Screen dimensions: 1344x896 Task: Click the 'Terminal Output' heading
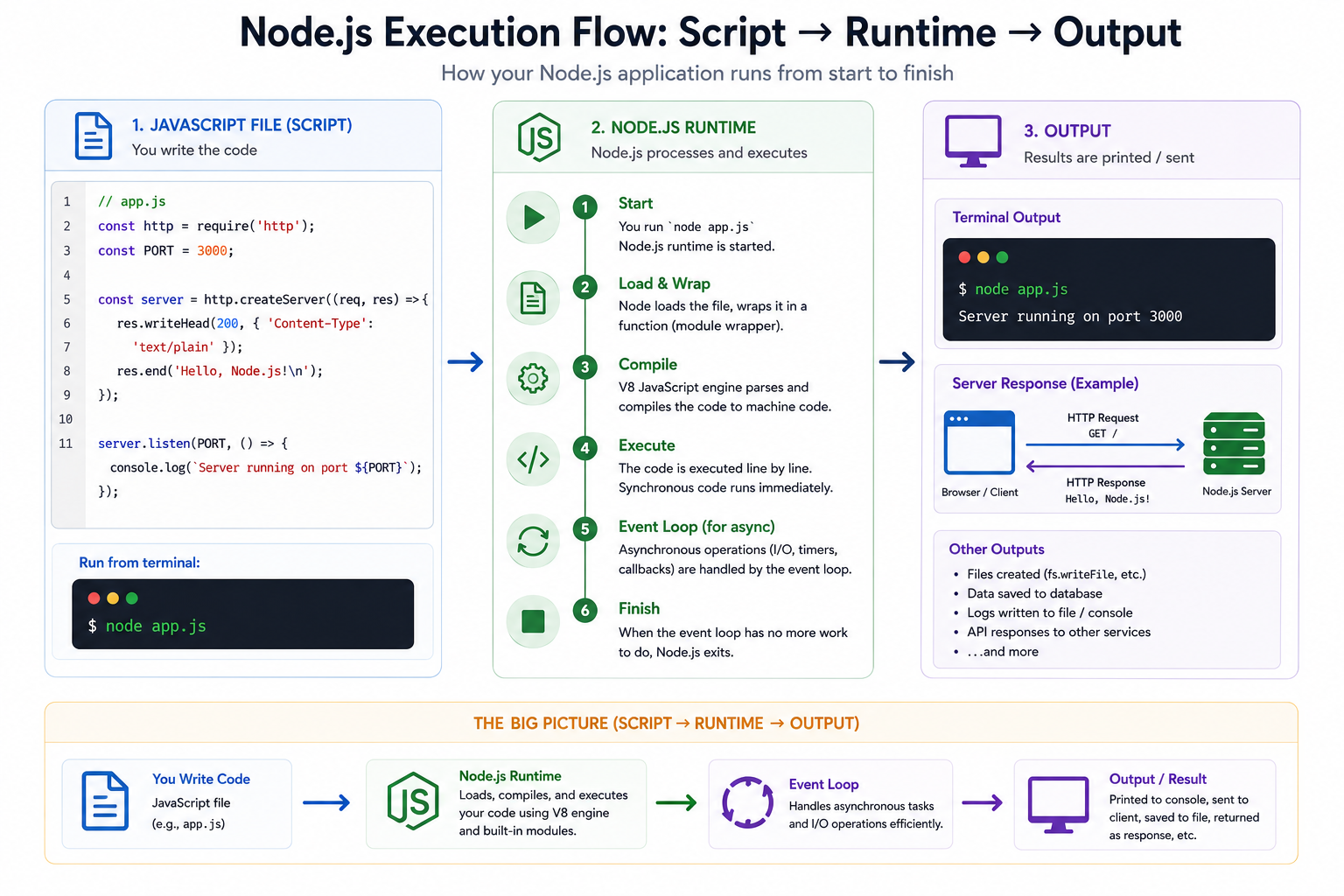(x=1006, y=218)
